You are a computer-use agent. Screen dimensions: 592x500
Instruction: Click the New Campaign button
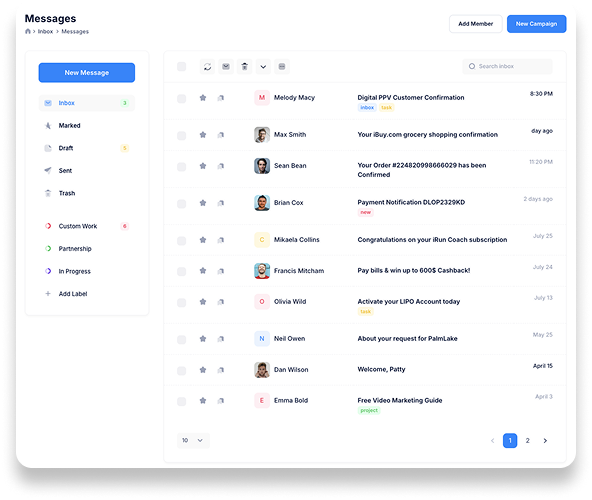[536, 24]
